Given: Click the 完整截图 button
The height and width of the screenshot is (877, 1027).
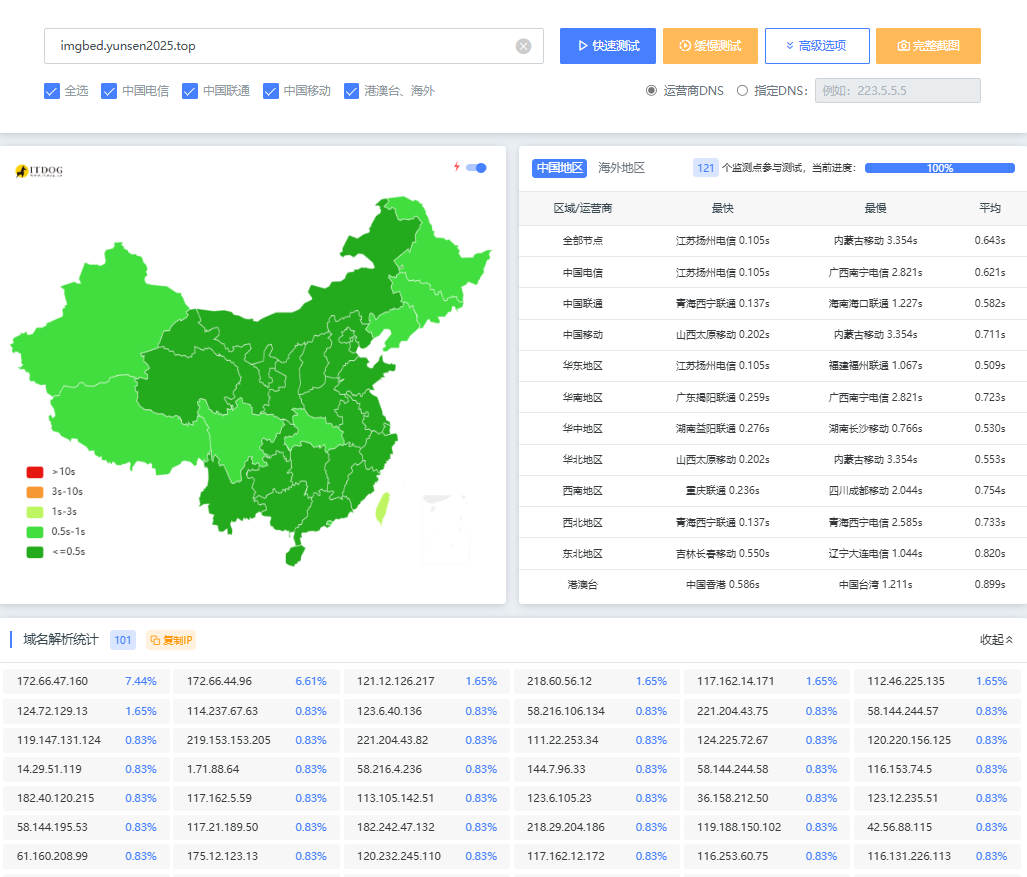Looking at the screenshot, I should click(x=928, y=46).
